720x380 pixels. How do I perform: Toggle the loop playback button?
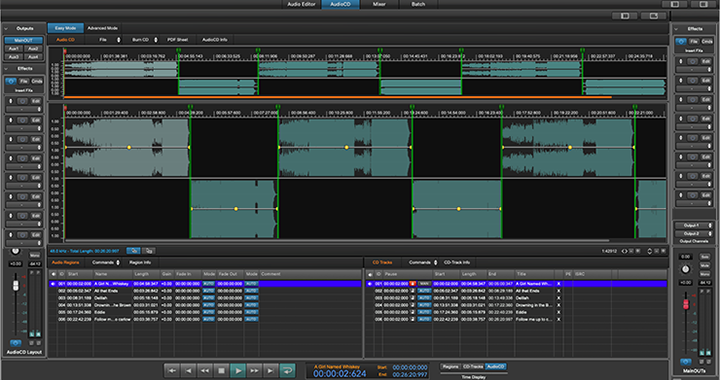(287, 370)
